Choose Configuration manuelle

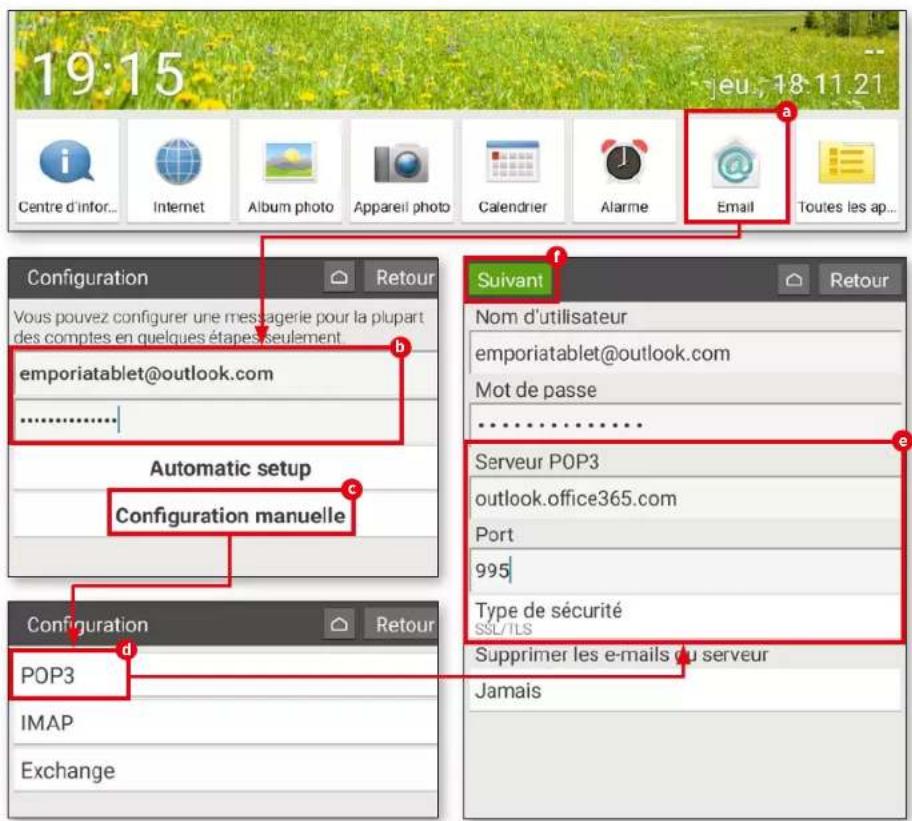tap(230, 515)
